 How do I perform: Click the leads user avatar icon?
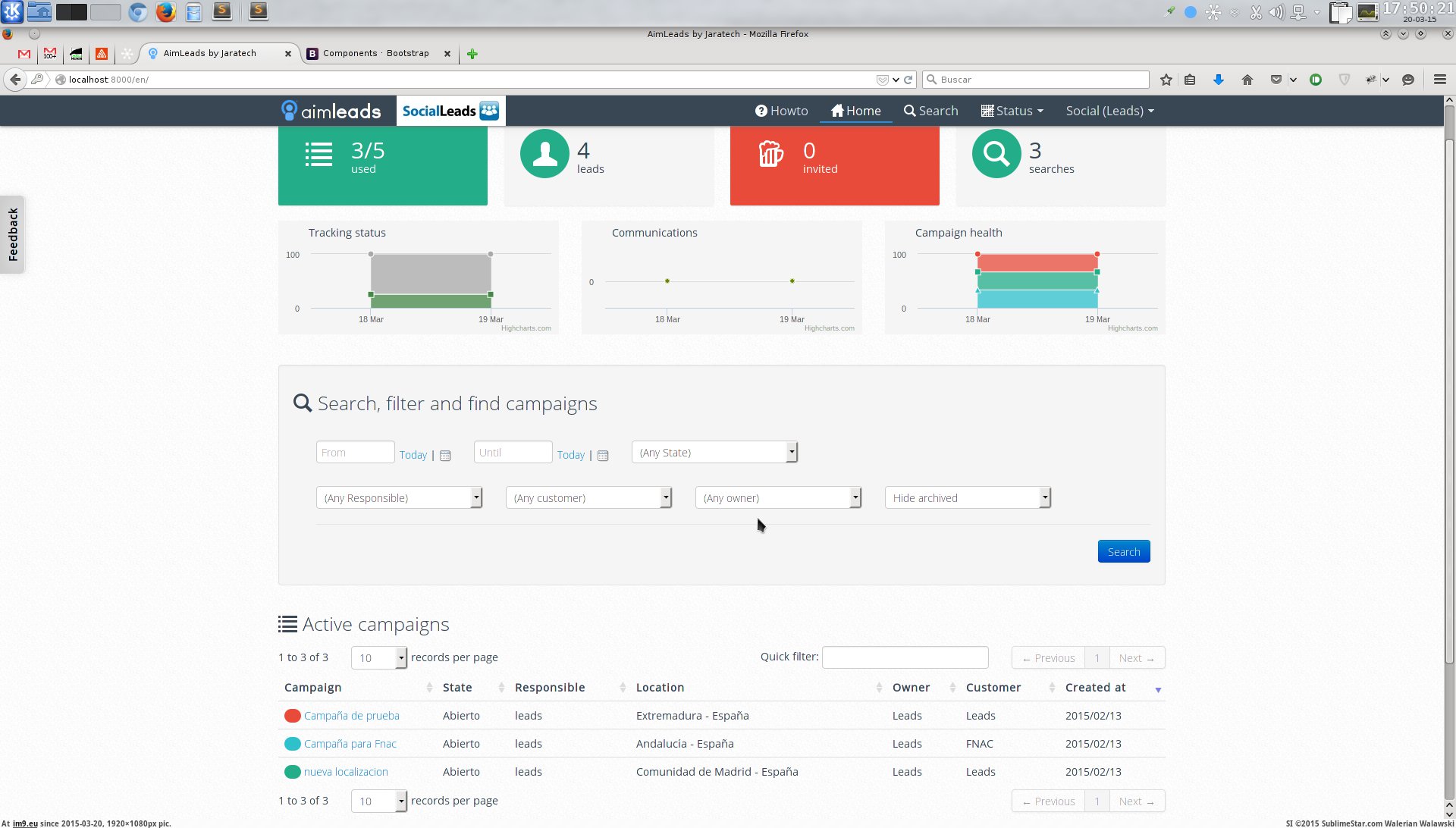(x=544, y=153)
